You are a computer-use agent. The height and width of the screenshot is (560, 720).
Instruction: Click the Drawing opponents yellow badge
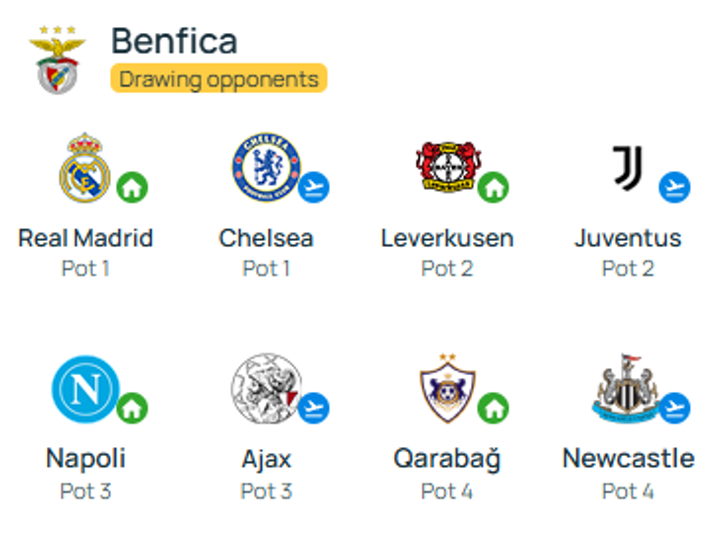click(218, 78)
